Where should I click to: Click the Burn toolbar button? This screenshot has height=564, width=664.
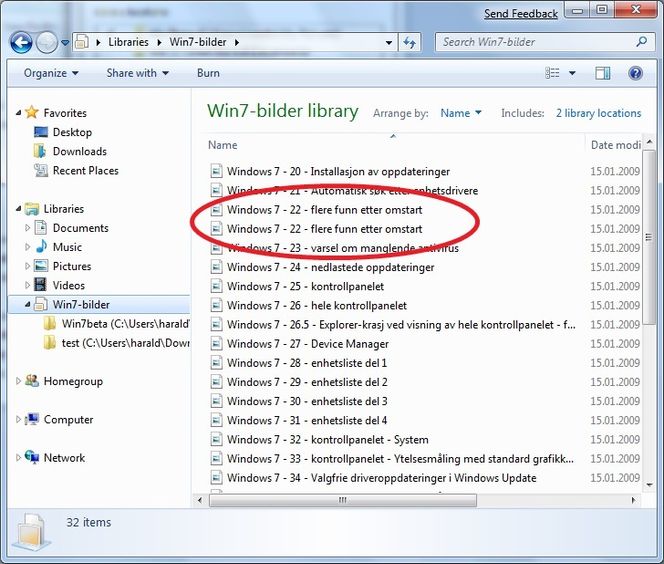[208, 73]
